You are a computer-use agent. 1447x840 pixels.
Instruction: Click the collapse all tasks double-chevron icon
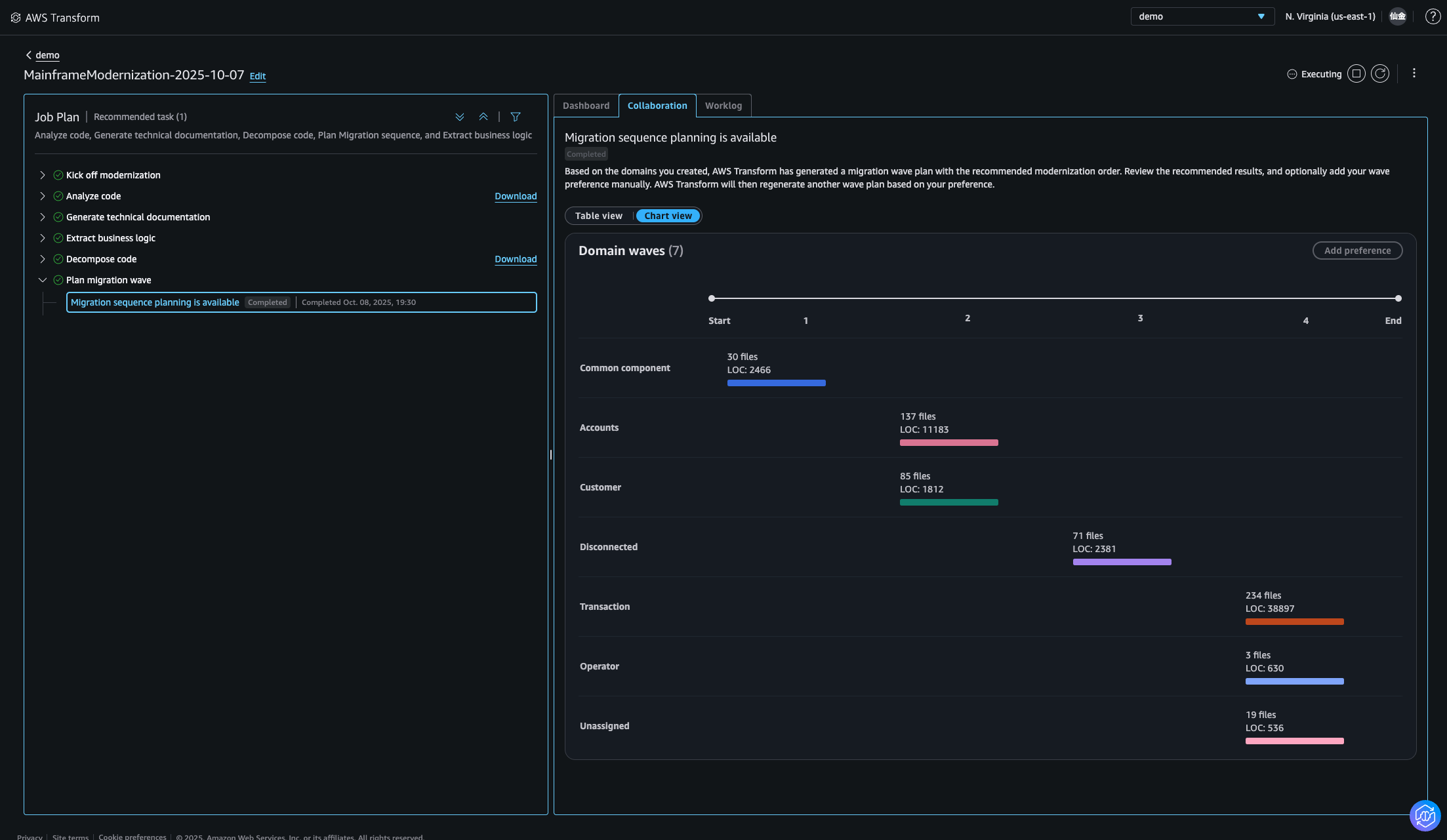(483, 117)
